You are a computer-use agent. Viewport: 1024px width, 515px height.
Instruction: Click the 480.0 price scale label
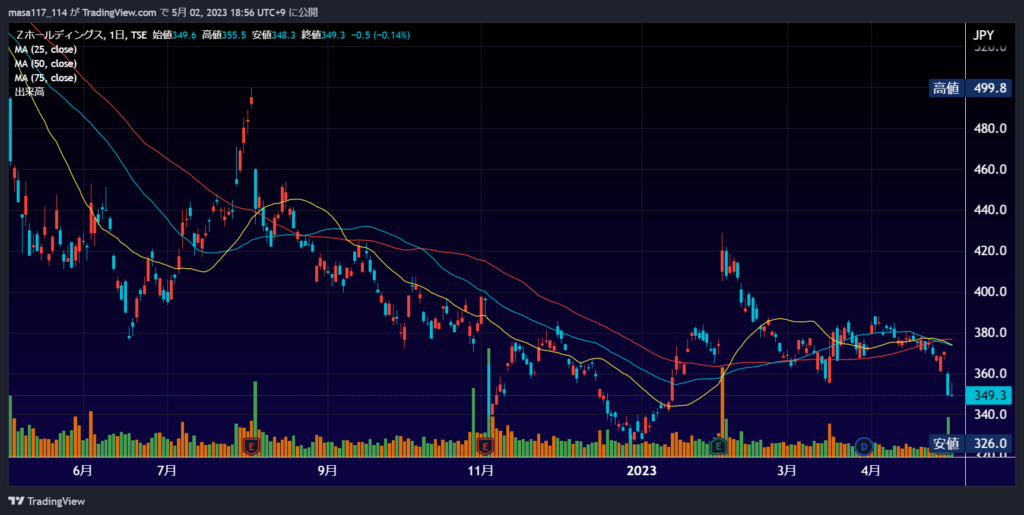(989, 129)
